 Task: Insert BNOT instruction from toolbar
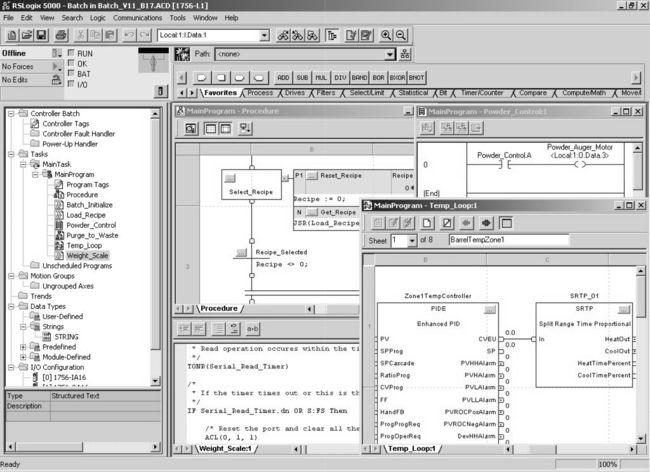click(x=416, y=77)
